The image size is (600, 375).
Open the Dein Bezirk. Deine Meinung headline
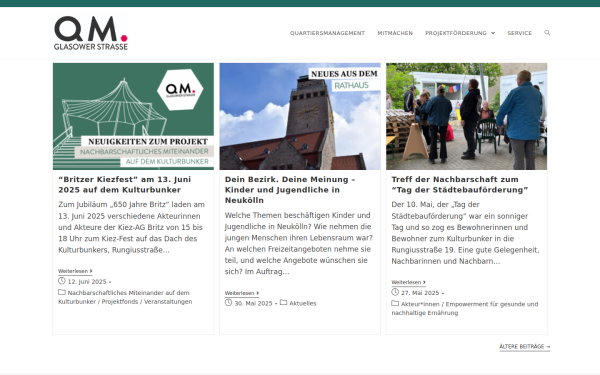coord(290,190)
